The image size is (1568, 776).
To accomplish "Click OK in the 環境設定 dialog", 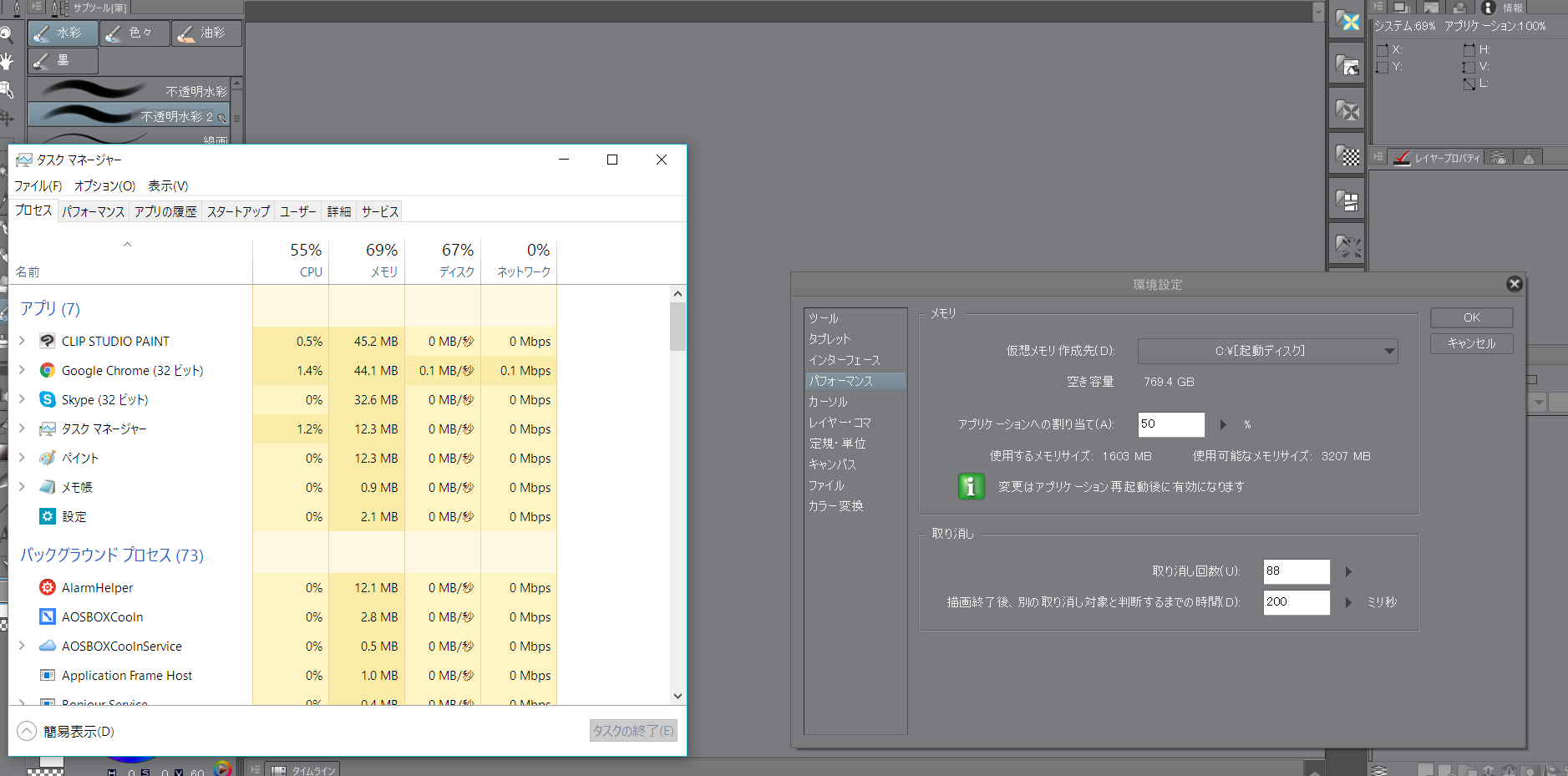I will coord(1471,318).
